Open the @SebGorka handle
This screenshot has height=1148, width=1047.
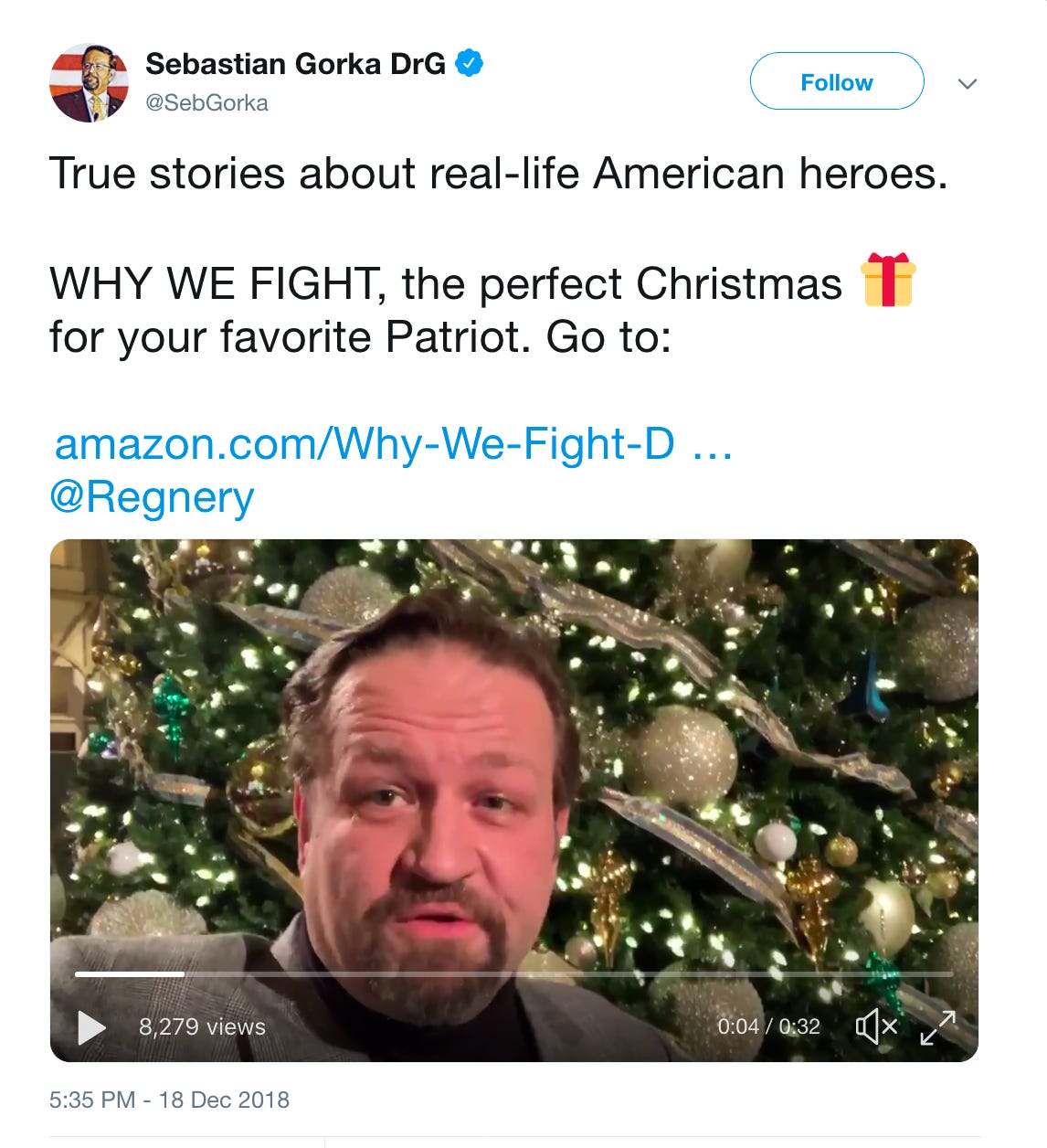[206, 102]
